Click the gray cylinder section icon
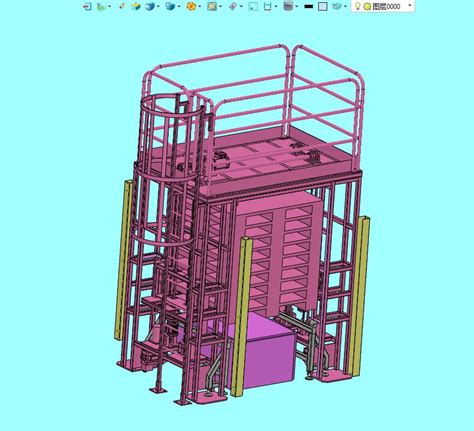 coord(288,6)
